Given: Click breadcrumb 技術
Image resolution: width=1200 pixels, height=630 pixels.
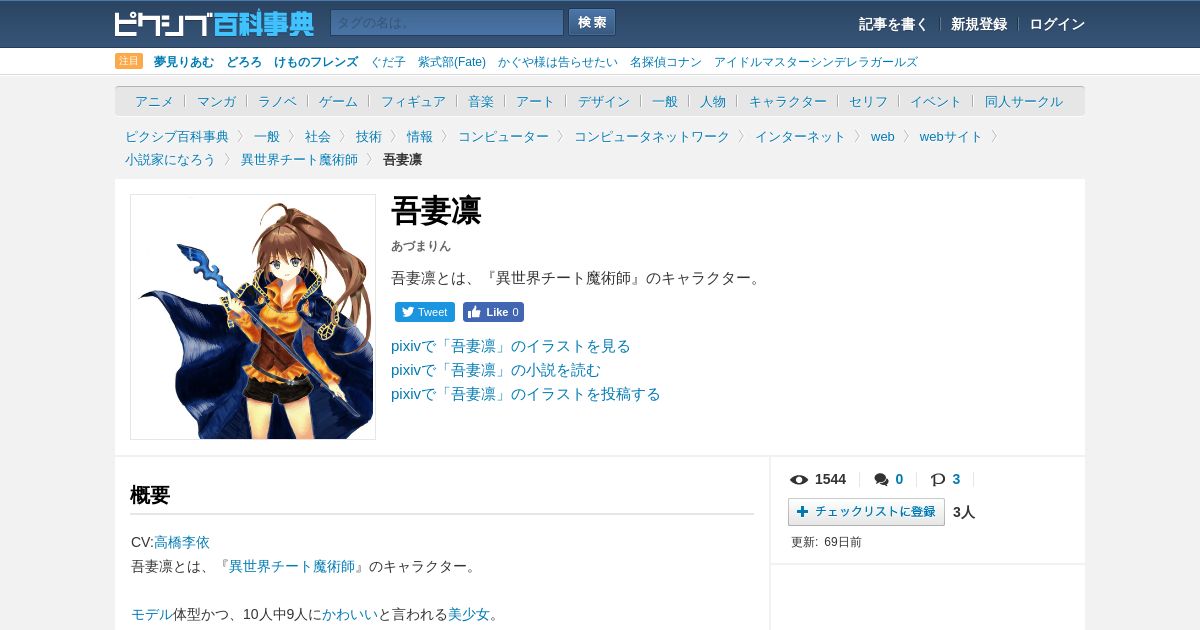Looking at the screenshot, I should point(369,136).
